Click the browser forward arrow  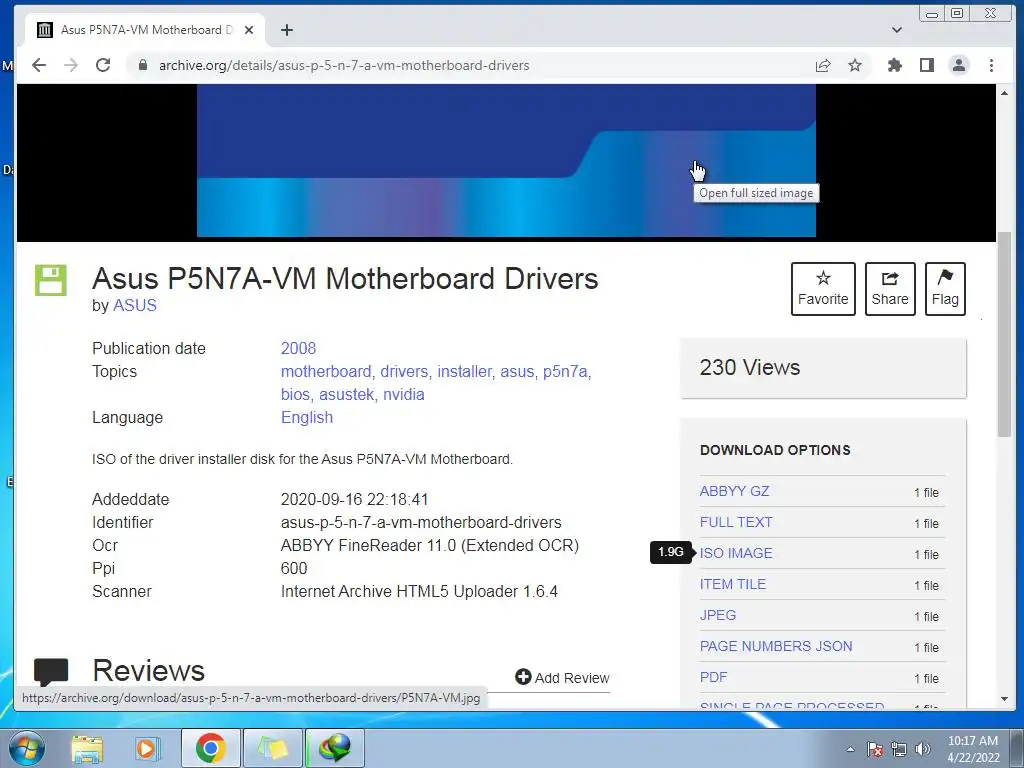click(71, 65)
